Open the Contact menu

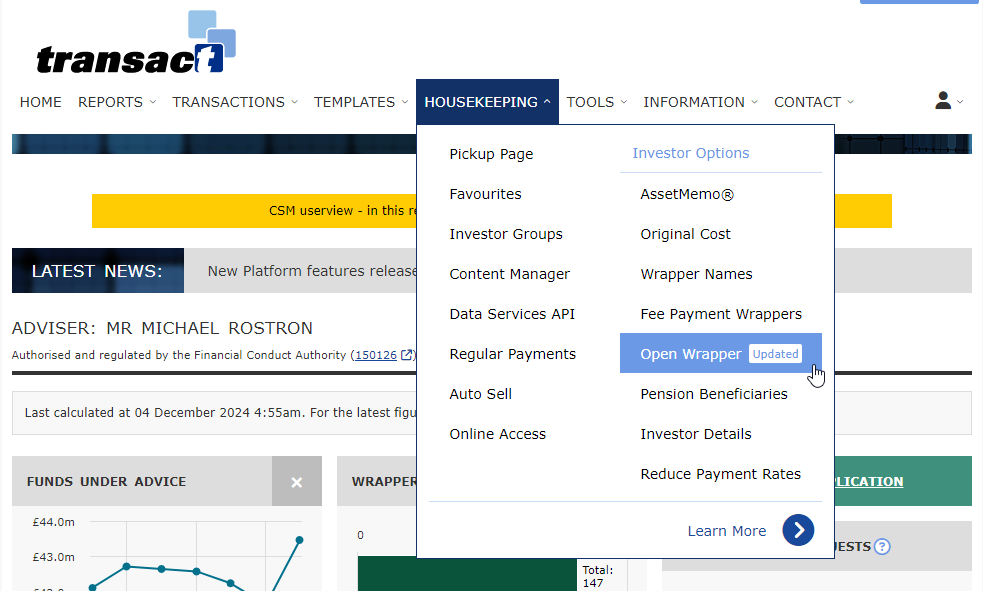tap(813, 102)
